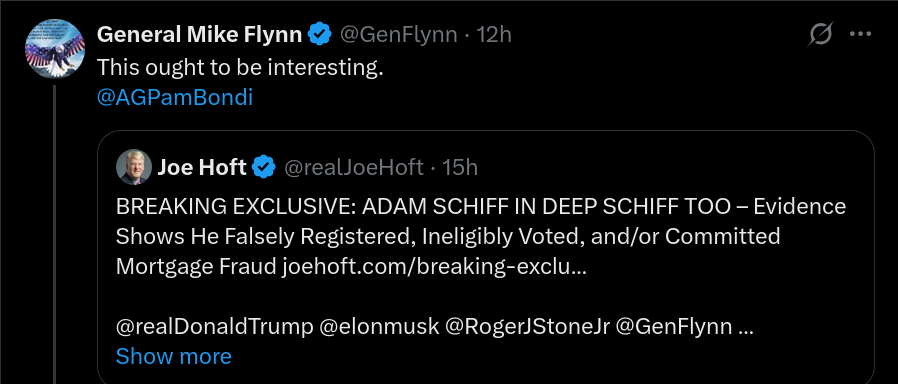
Task: Open Joe Hoft display name
Action: 202,168
